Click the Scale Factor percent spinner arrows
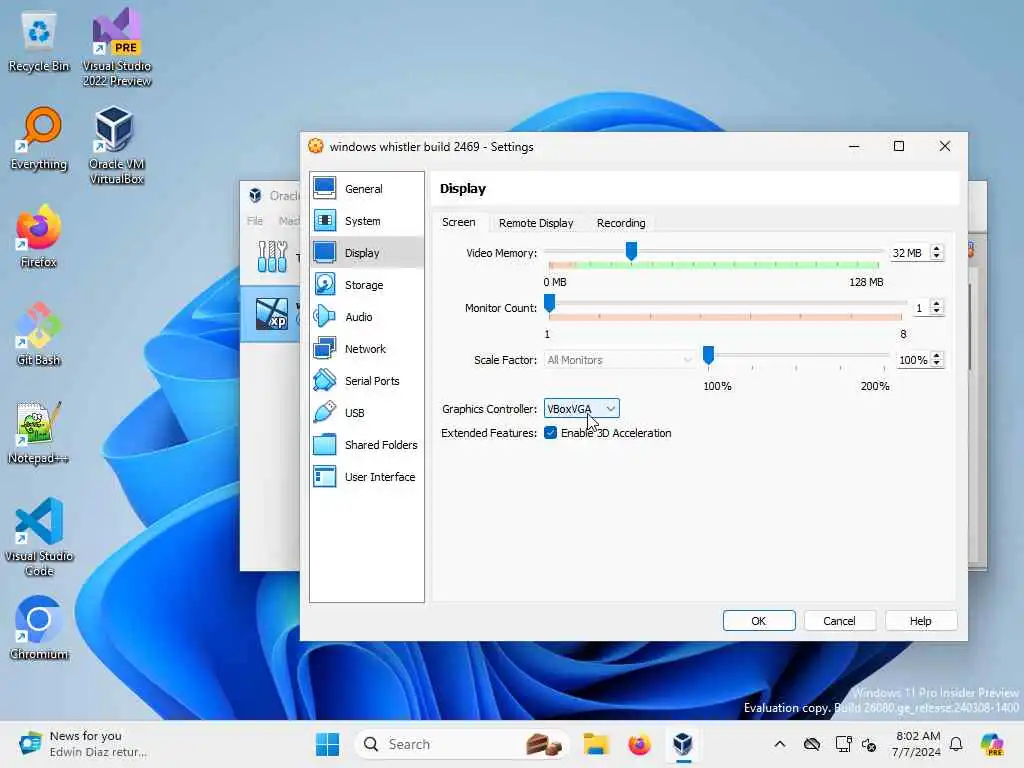The image size is (1024, 768). click(x=936, y=359)
